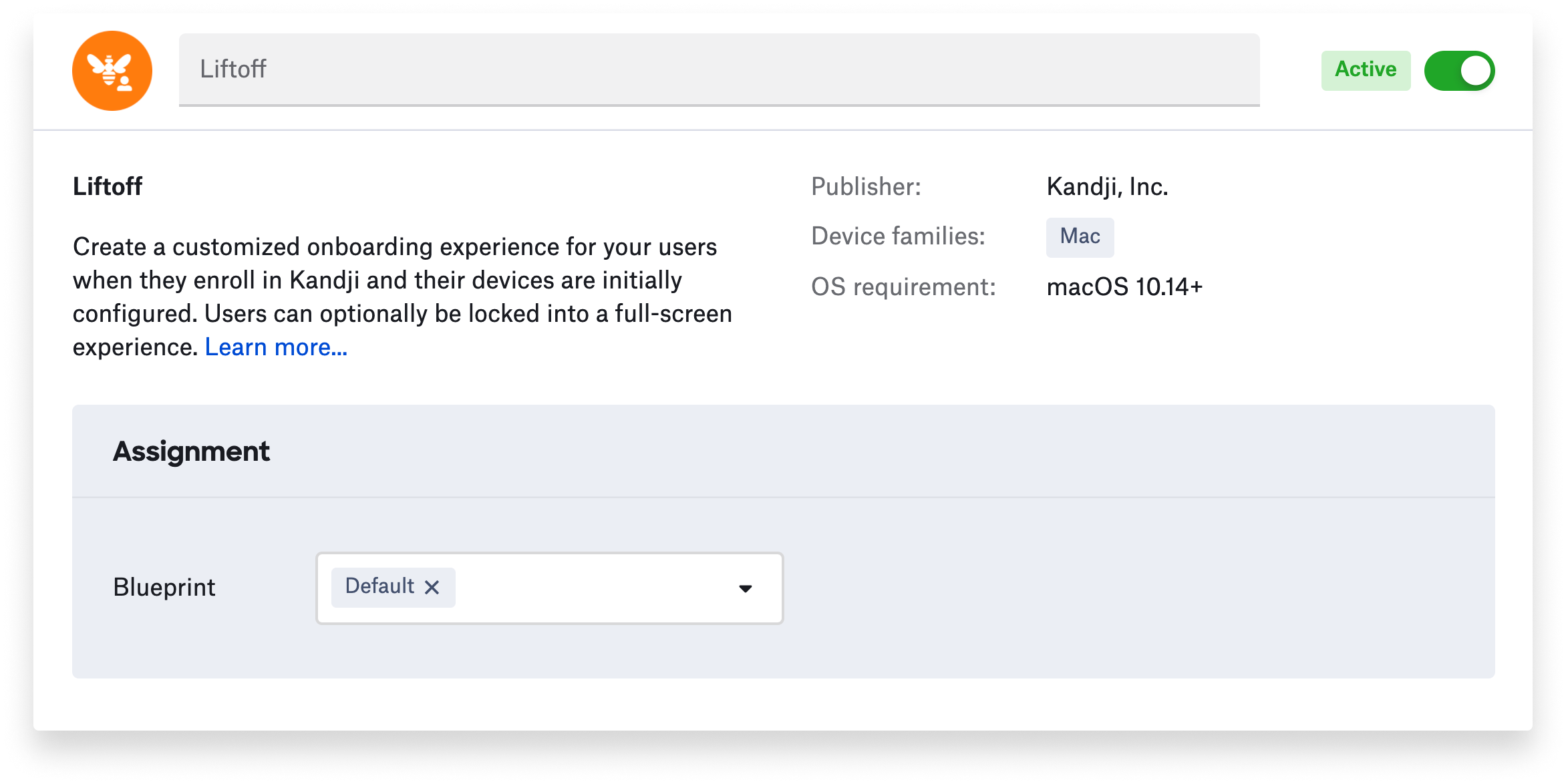The image size is (1566, 784).
Task: Select the Default blueprint chip
Action: point(379,586)
